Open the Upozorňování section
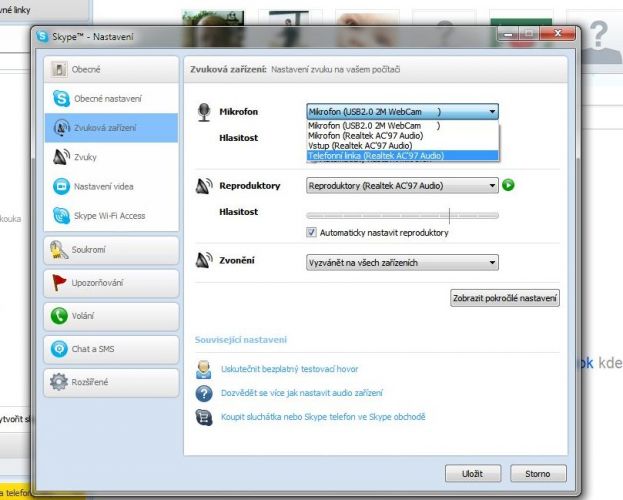Image resolution: width=623 pixels, height=500 pixels. point(111,283)
